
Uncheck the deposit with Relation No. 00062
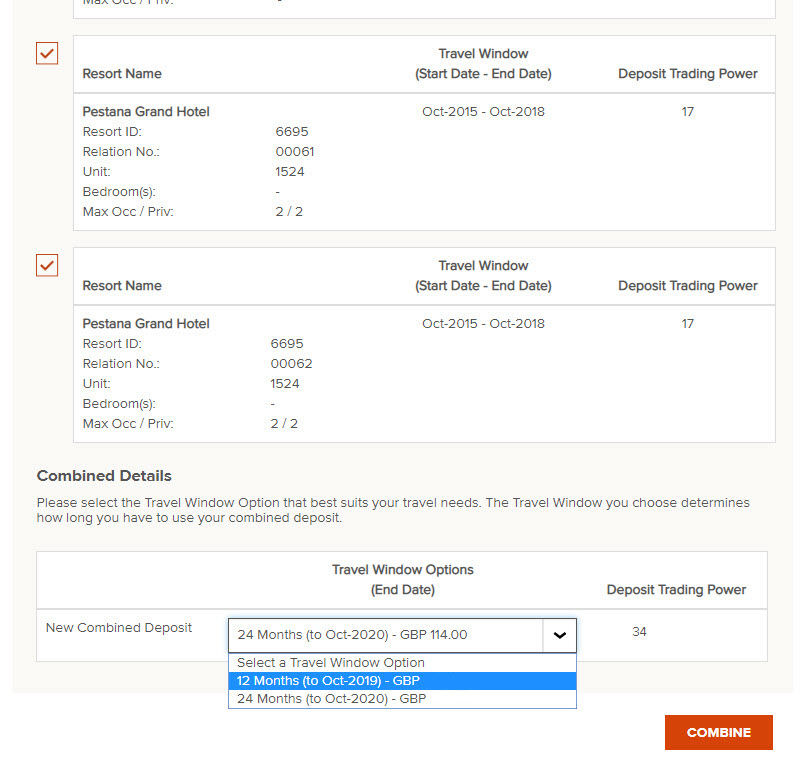tap(47, 265)
